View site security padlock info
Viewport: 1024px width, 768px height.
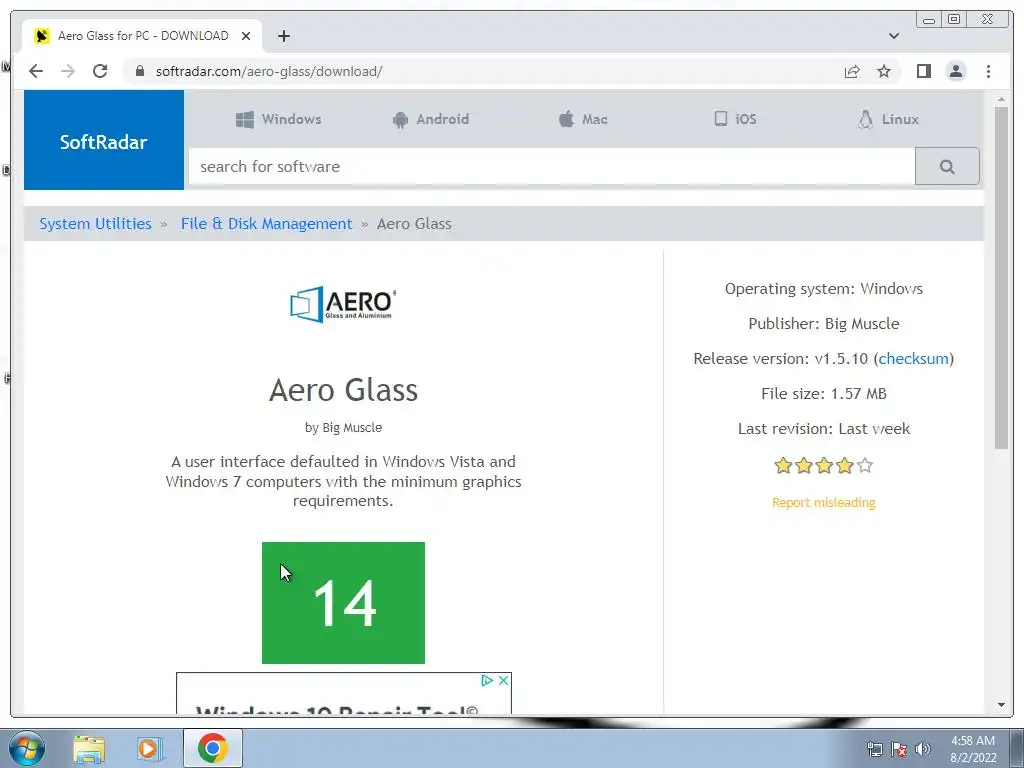140,71
